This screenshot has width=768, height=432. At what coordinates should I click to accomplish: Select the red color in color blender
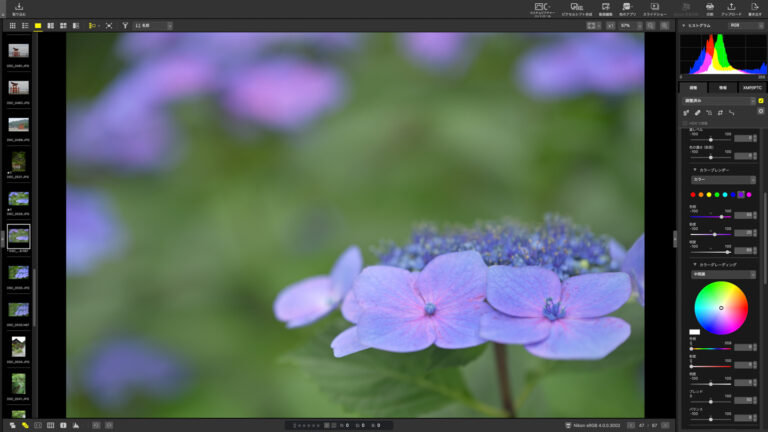coord(694,194)
